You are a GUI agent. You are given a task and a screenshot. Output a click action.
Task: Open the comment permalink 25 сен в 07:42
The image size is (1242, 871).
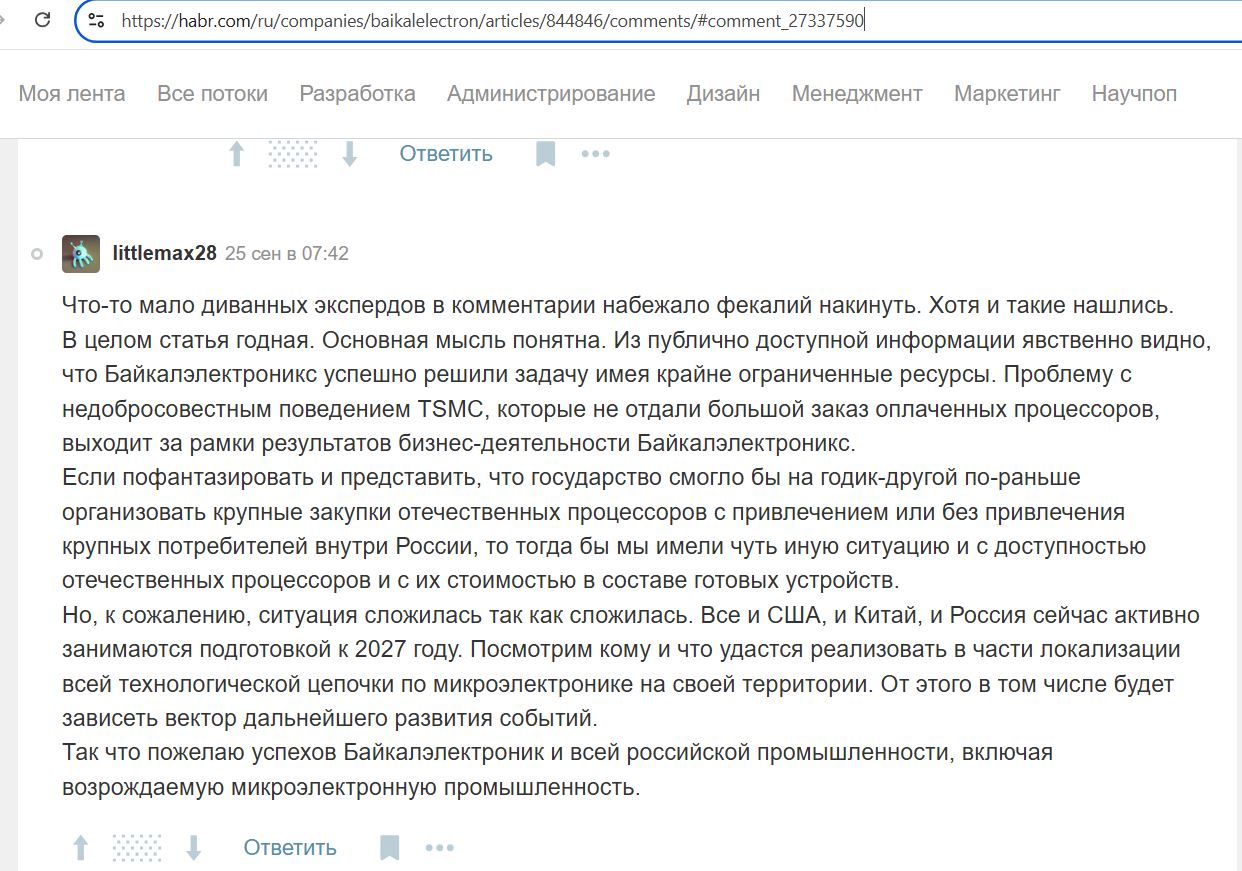tap(287, 254)
